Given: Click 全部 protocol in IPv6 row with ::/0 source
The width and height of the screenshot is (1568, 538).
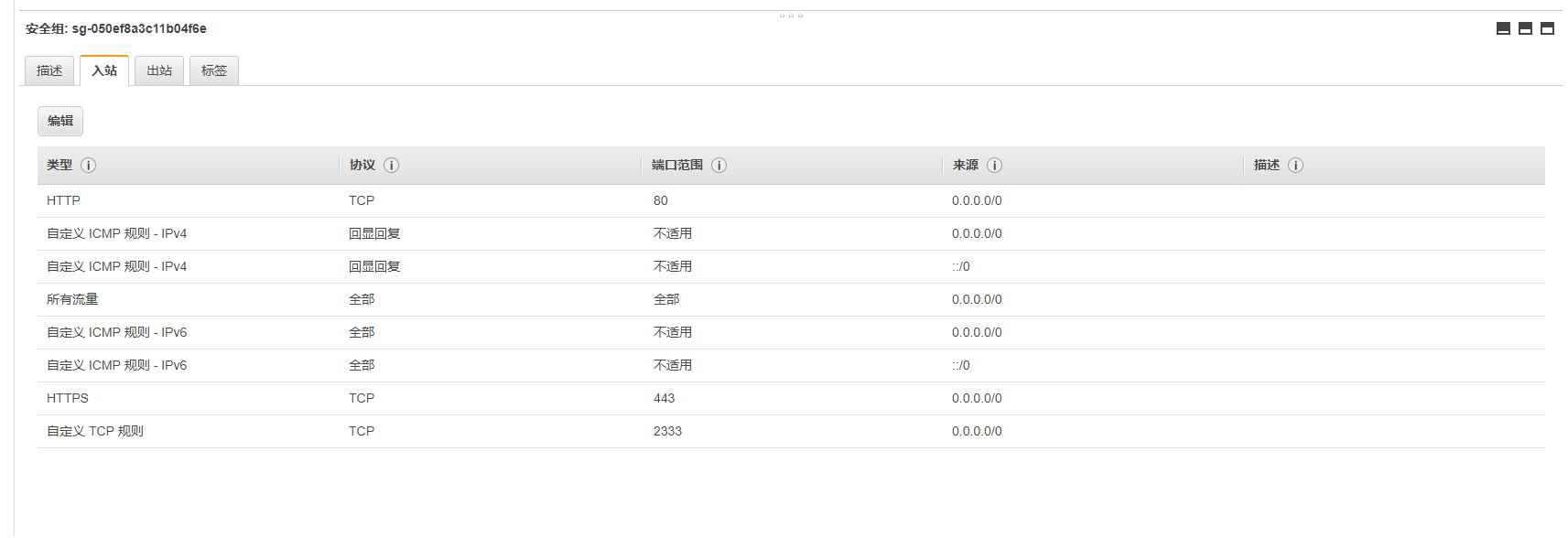Looking at the screenshot, I should tap(362, 365).
